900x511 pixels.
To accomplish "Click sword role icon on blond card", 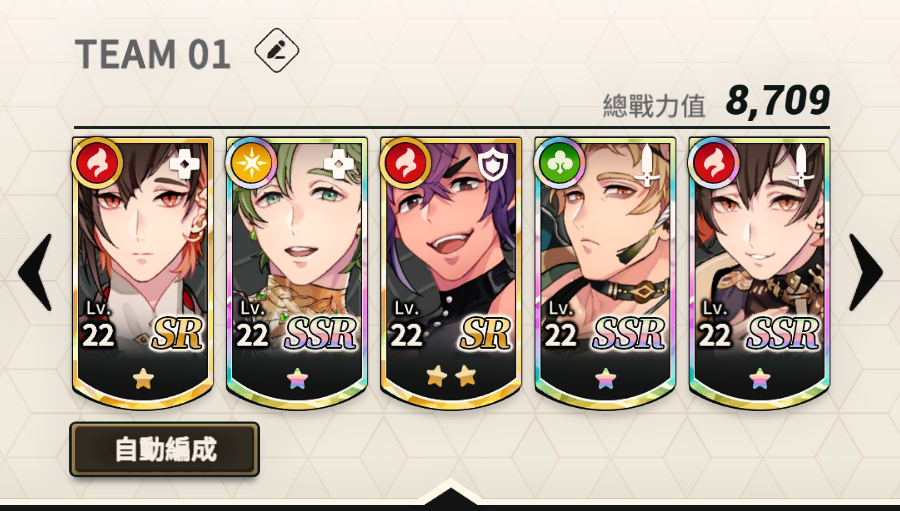I will coord(647,165).
